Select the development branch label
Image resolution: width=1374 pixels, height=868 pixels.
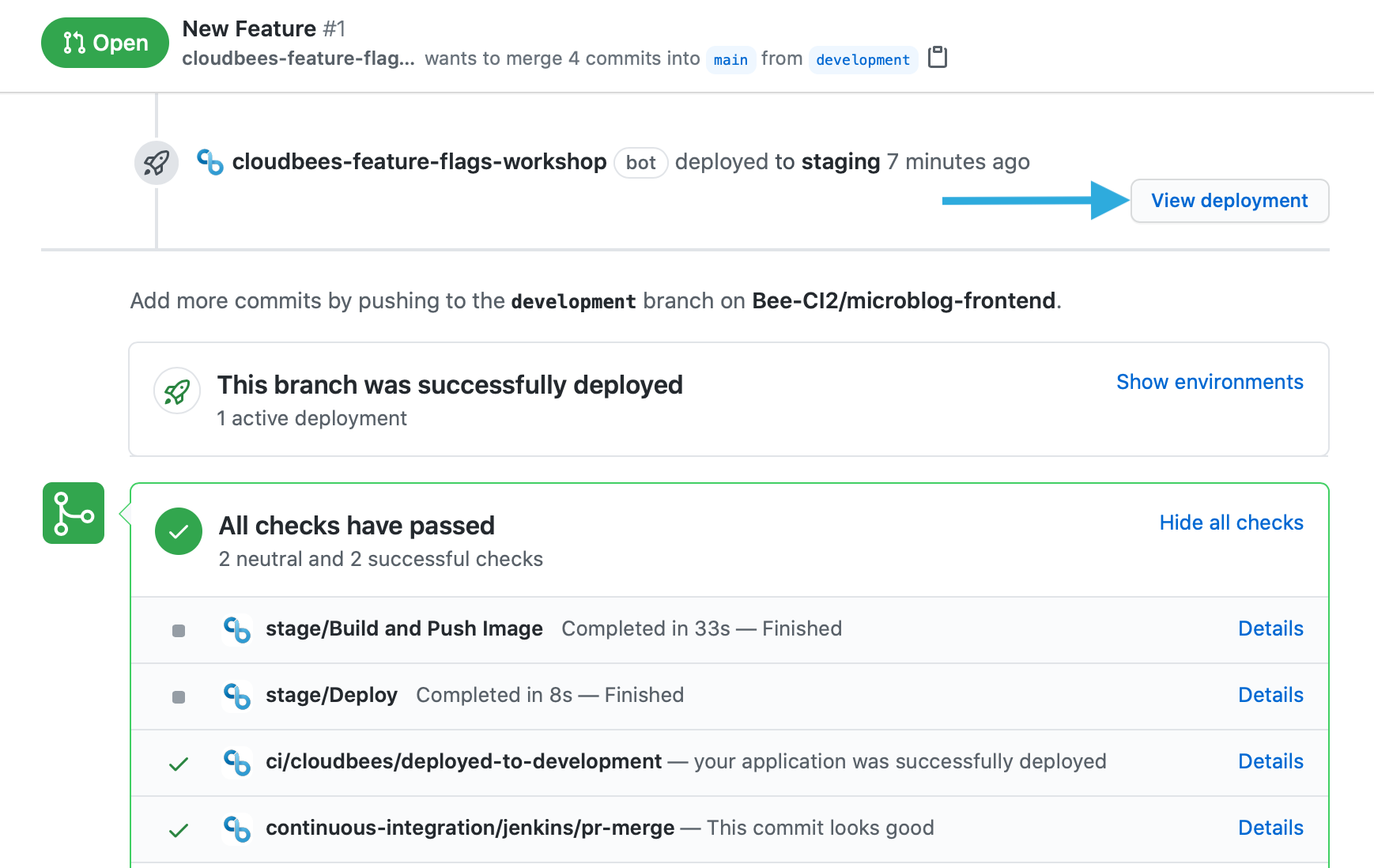(x=863, y=59)
